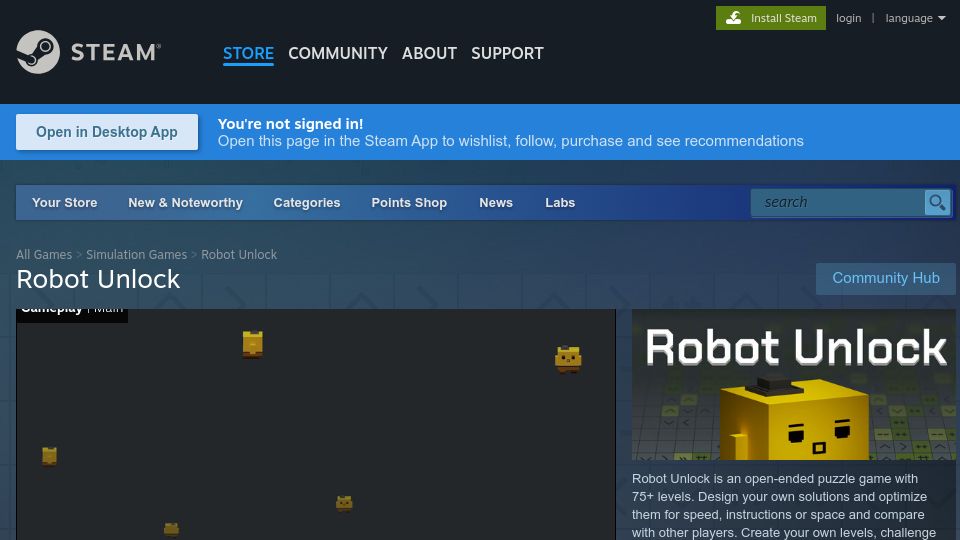Open the Community Hub
The height and width of the screenshot is (540, 960).
(x=885, y=279)
